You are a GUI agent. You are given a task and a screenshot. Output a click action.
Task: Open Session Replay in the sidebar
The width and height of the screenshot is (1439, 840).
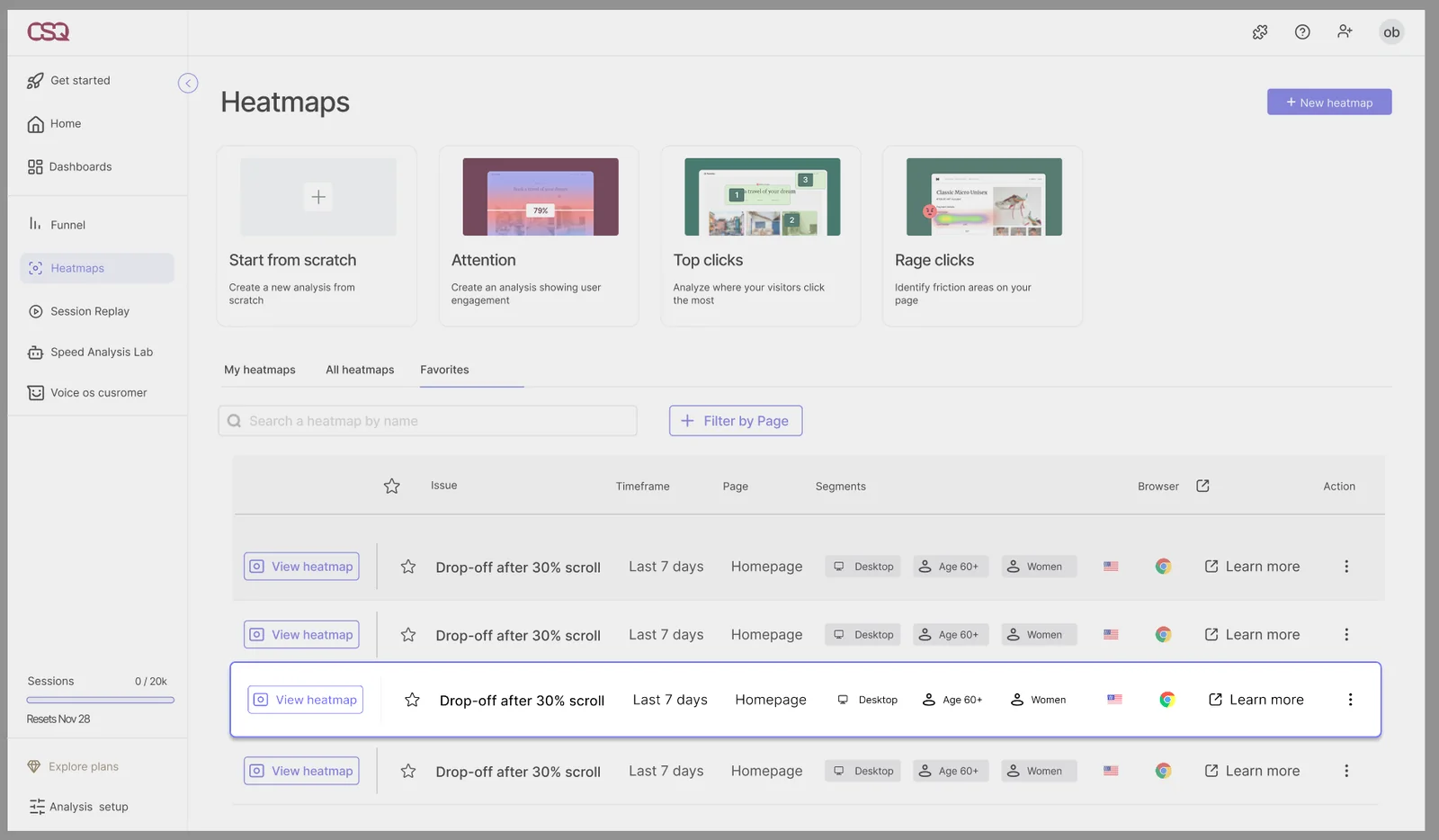pyautogui.click(x=78, y=311)
